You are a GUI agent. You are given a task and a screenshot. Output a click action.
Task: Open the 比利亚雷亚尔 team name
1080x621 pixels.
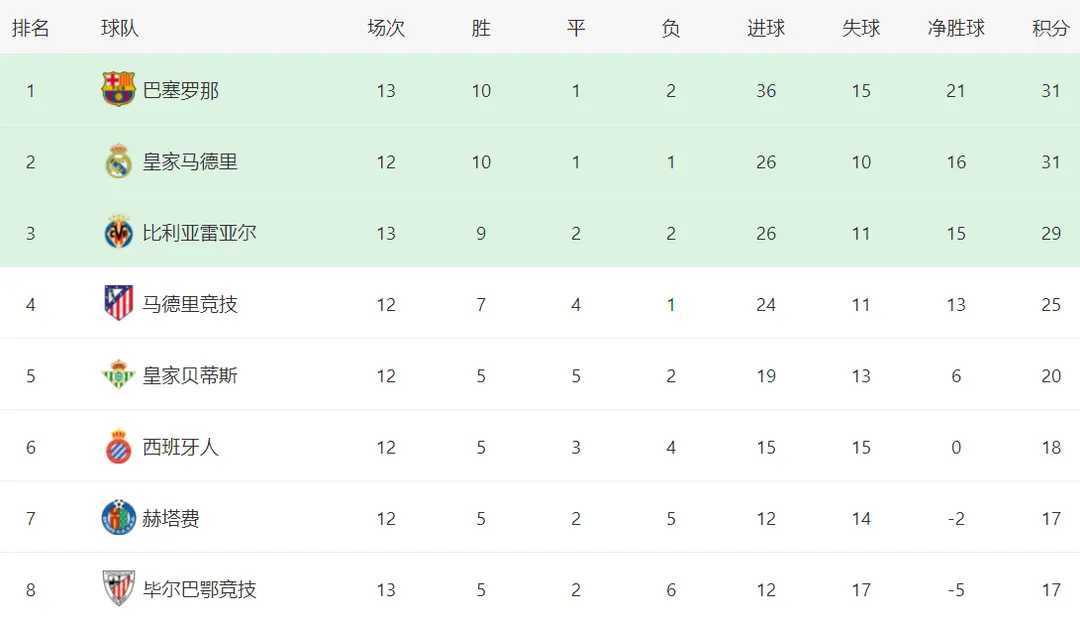point(199,233)
